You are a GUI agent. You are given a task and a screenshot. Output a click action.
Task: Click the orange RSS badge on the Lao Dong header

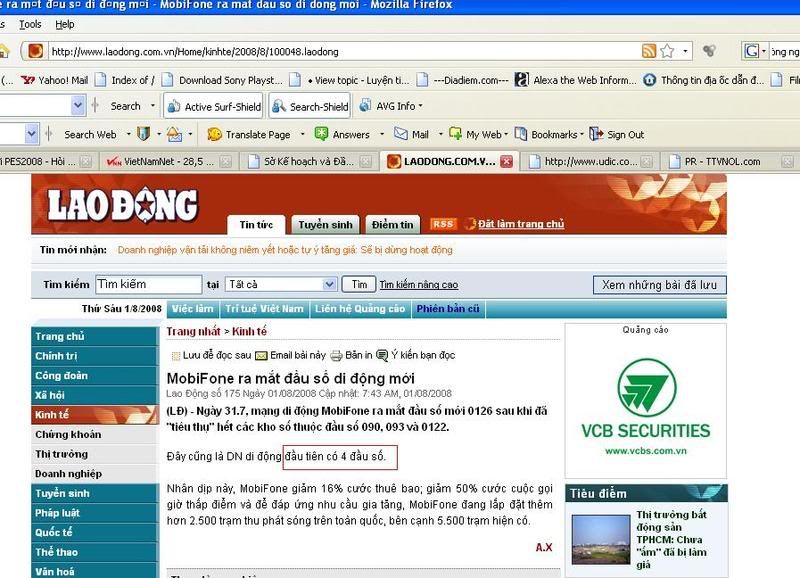[443, 224]
